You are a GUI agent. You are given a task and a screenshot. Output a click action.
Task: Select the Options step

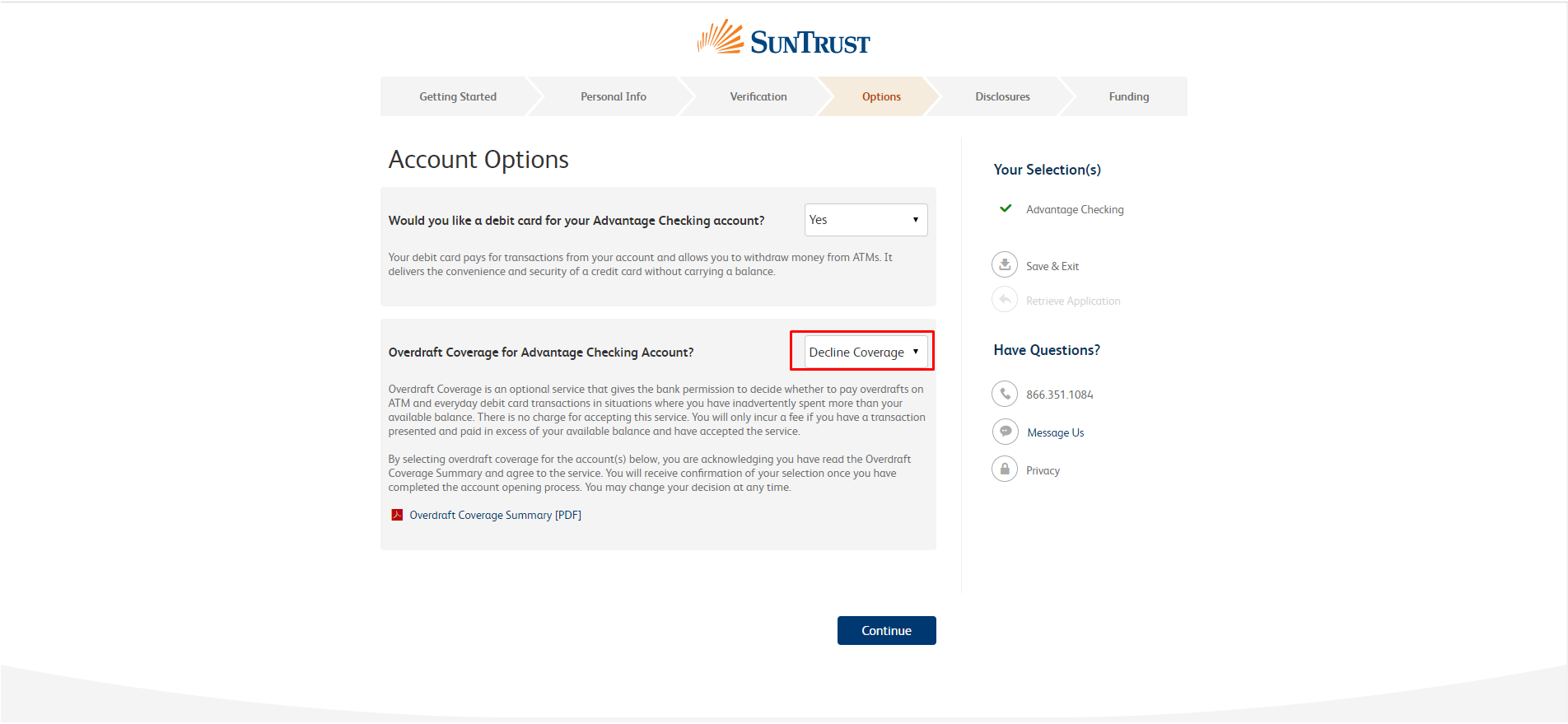(x=881, y=96)
